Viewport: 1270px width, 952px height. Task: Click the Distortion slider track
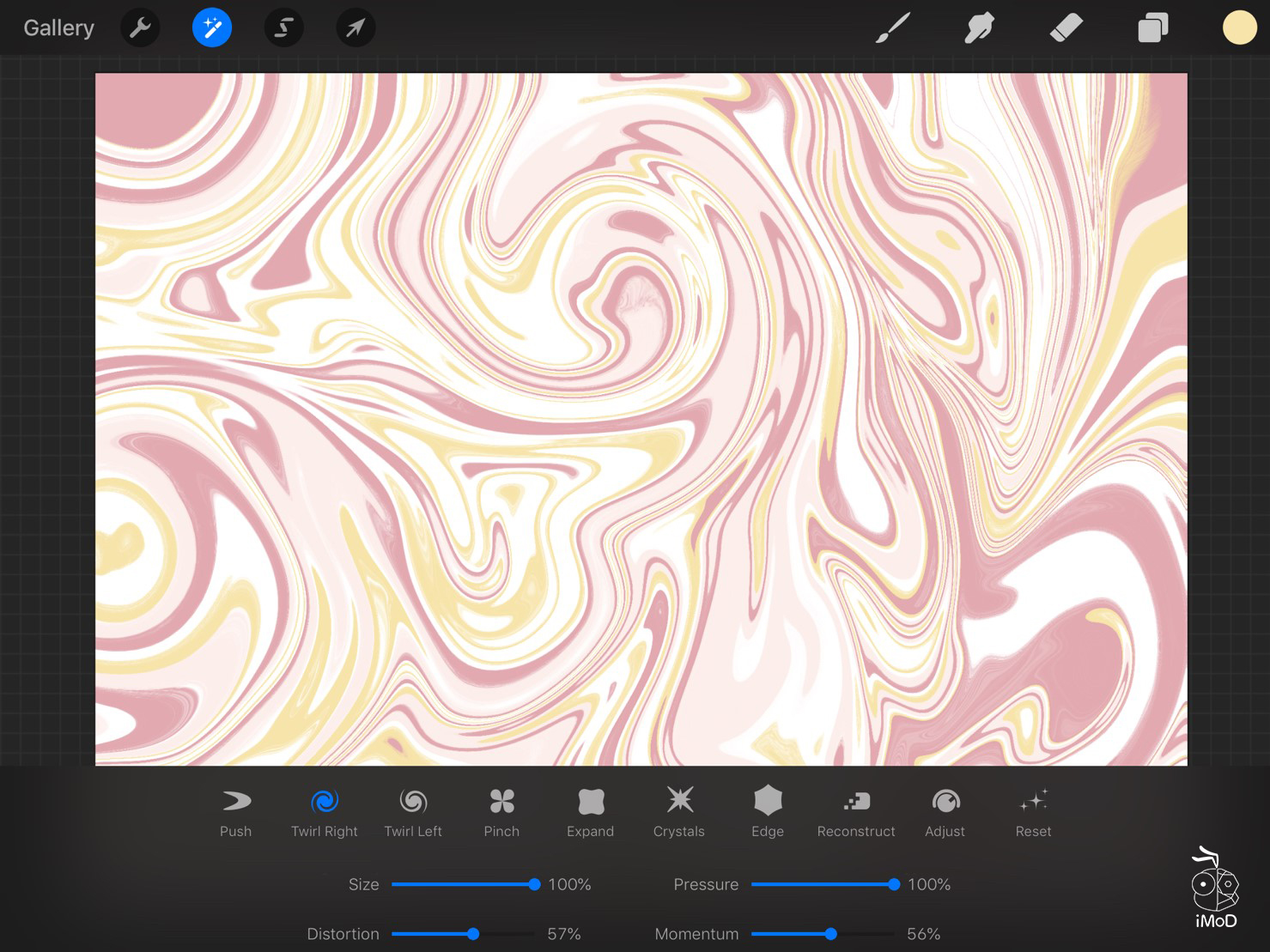[x=429, y=934]
